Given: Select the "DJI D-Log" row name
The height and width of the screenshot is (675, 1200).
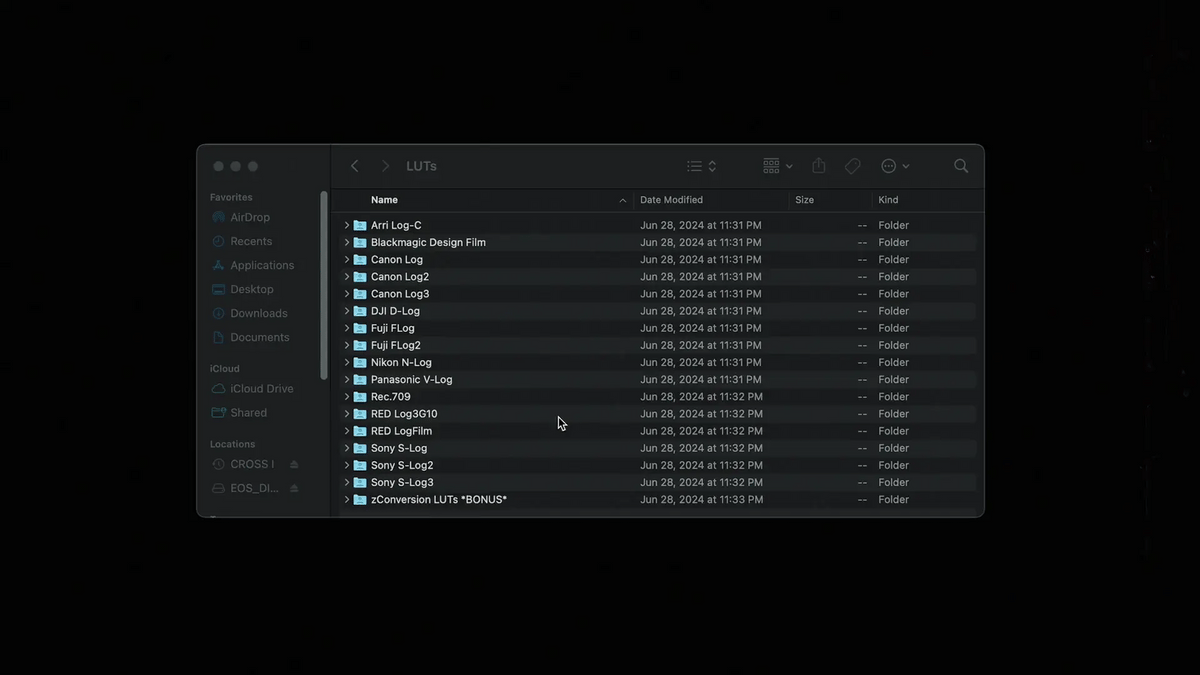Looking at the screenshot, I should (395, 311).
